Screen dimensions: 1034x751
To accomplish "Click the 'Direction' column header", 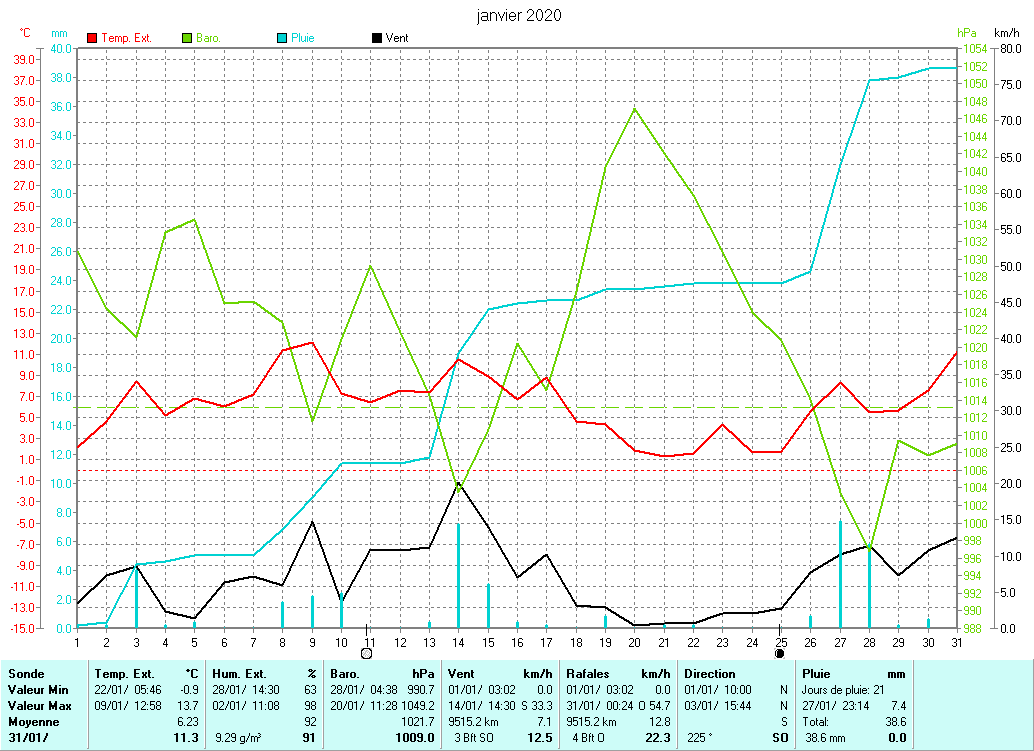I will pos(710,674).
